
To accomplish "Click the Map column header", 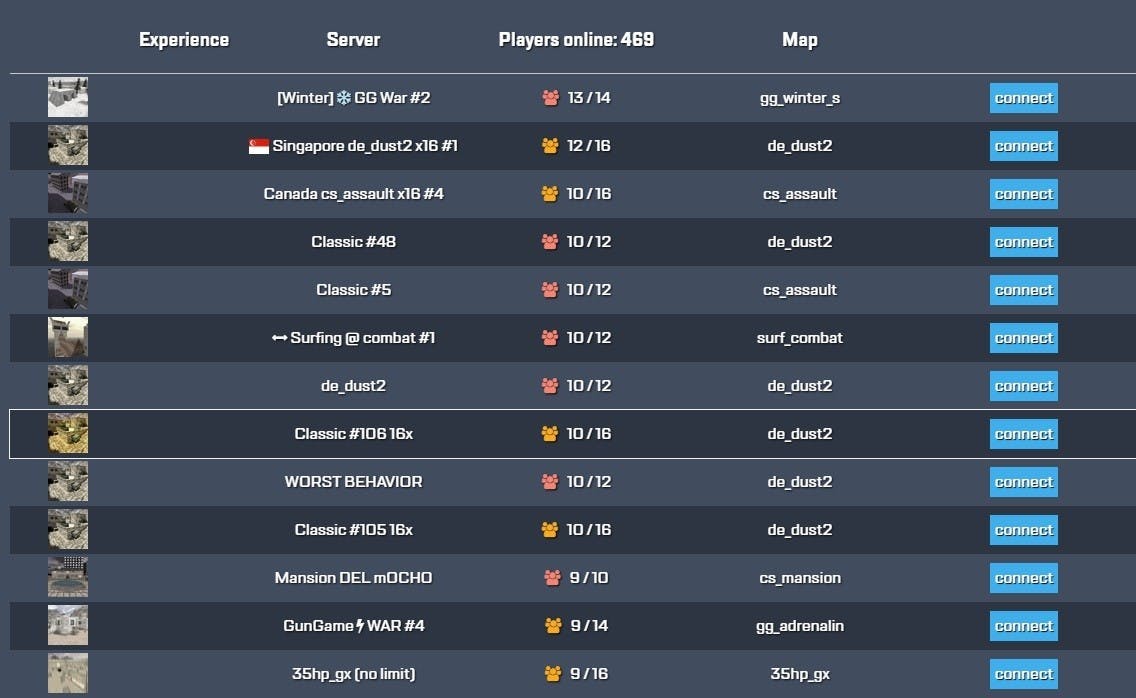I will coord(799,40).
